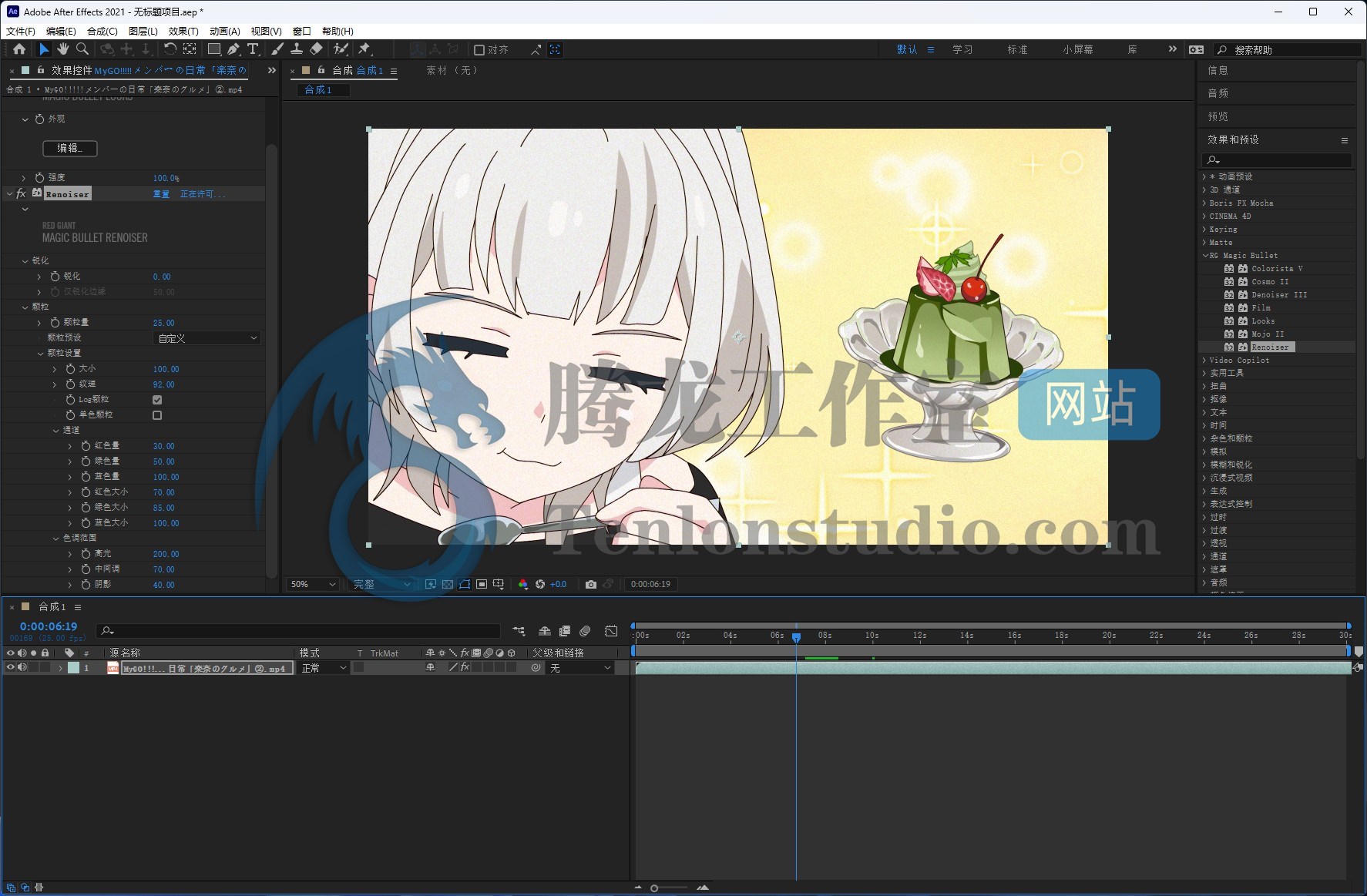Open the 自定义 grain preset dropdown
Screen dimensions: 1367x896
click(207, 338)
